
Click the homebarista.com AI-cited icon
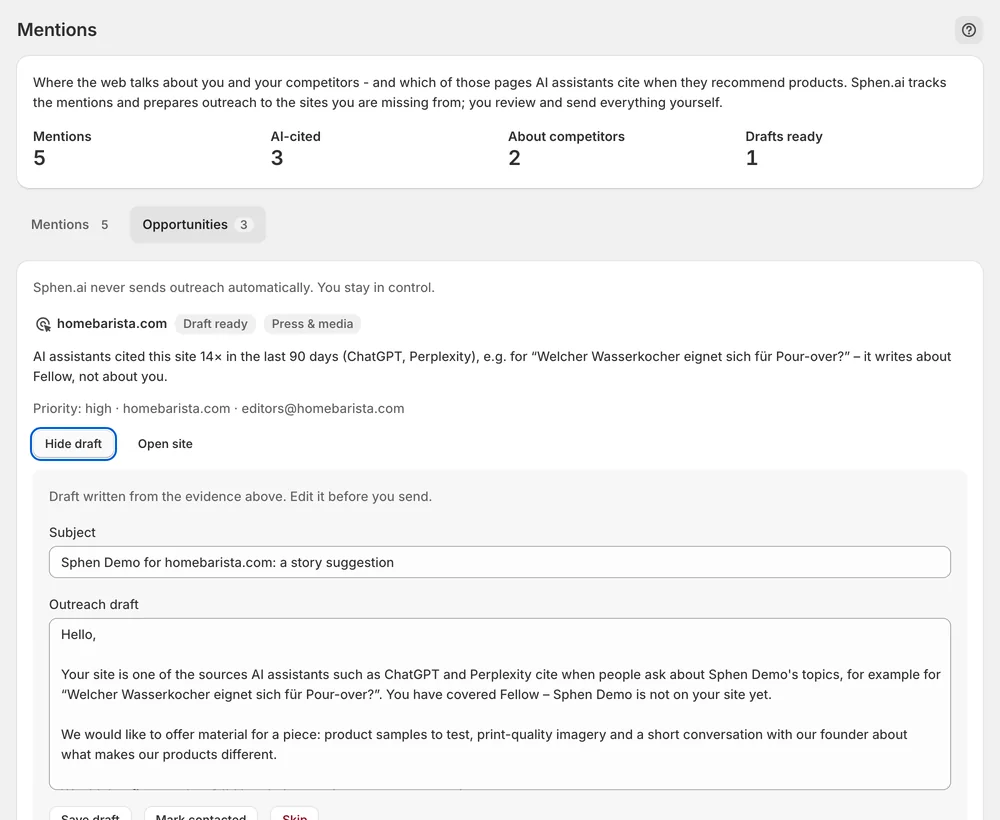point(43,324)
